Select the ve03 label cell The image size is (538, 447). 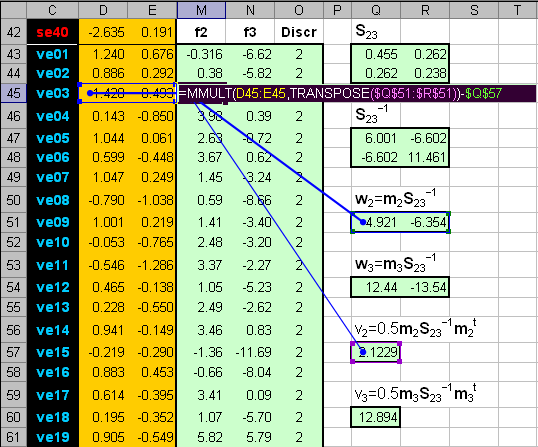coord(52,93)
